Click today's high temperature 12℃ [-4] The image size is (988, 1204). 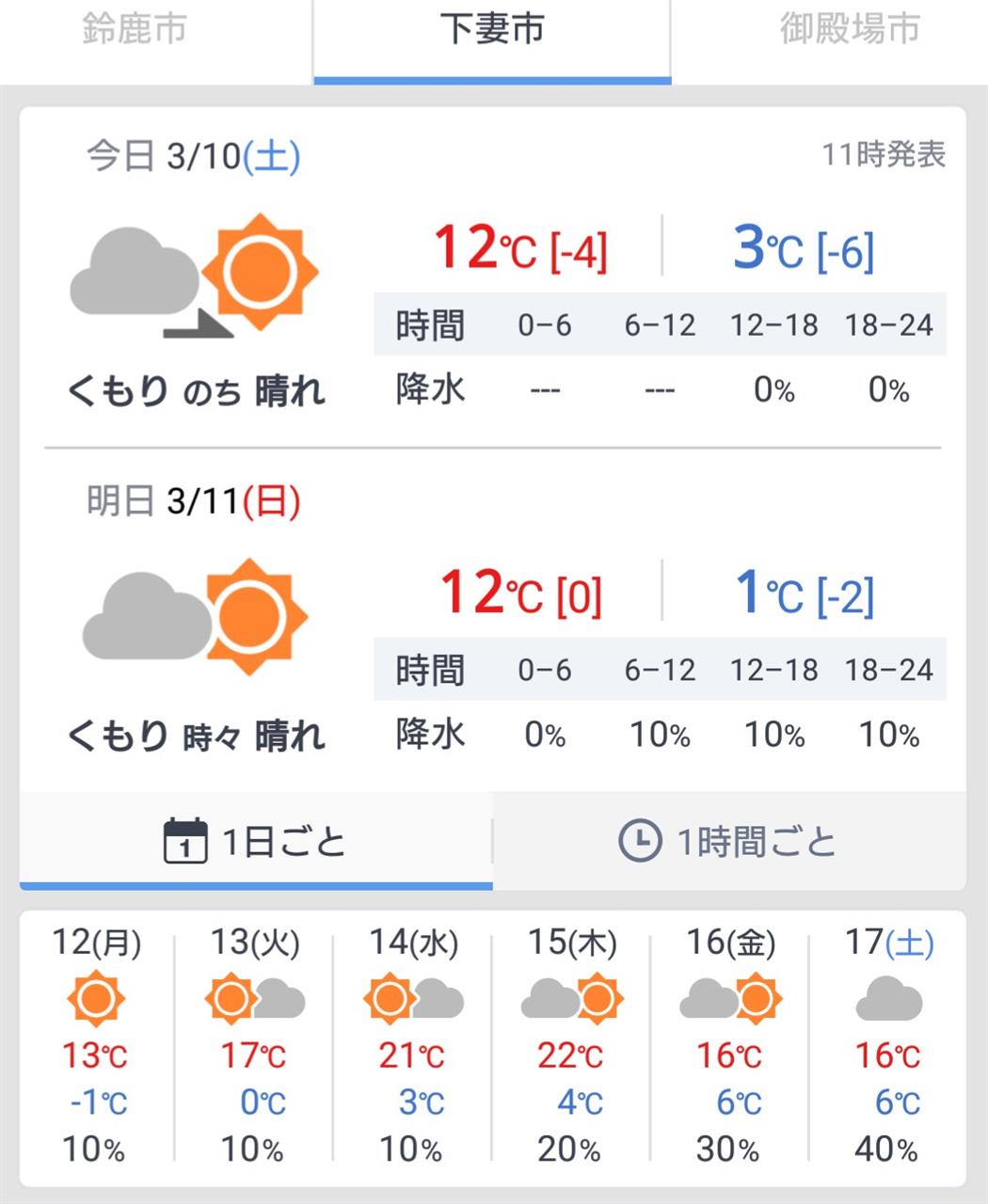click(520, 247)
